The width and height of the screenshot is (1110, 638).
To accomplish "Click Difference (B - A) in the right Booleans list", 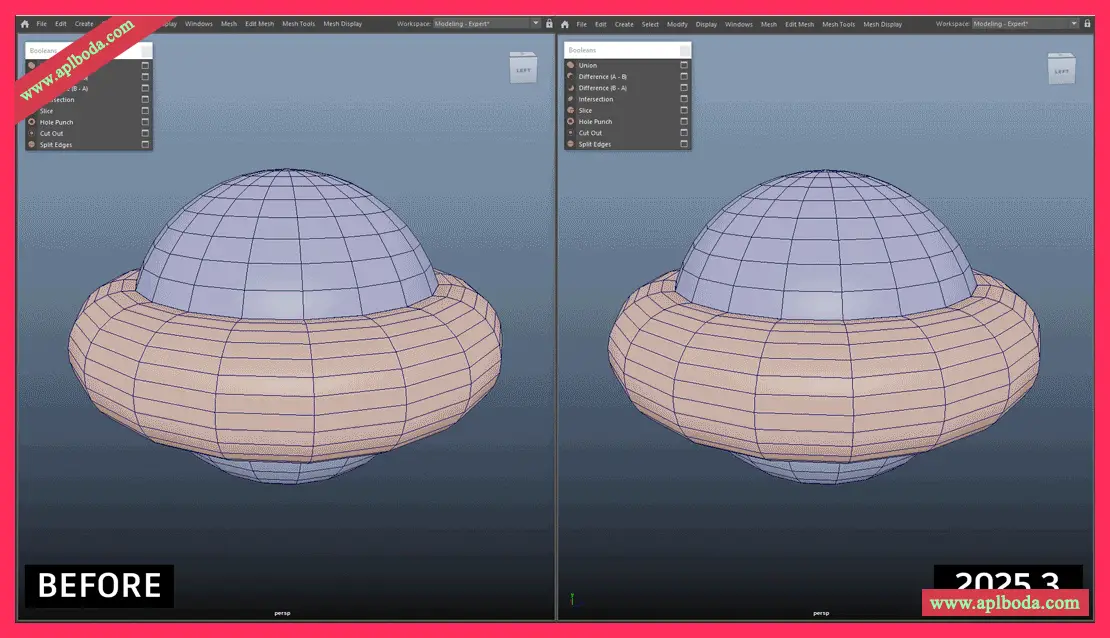I will pos(602,88).
